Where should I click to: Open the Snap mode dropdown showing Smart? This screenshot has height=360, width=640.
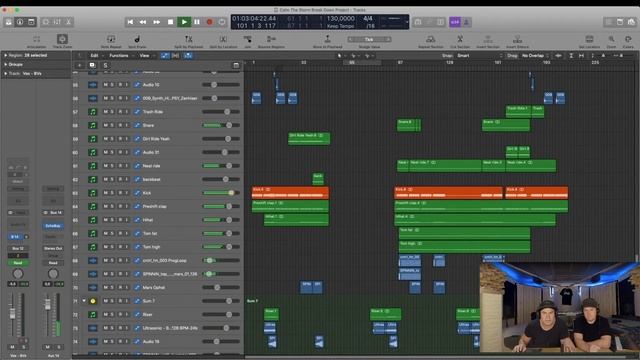pyautogui.click(x=480, y=56)
